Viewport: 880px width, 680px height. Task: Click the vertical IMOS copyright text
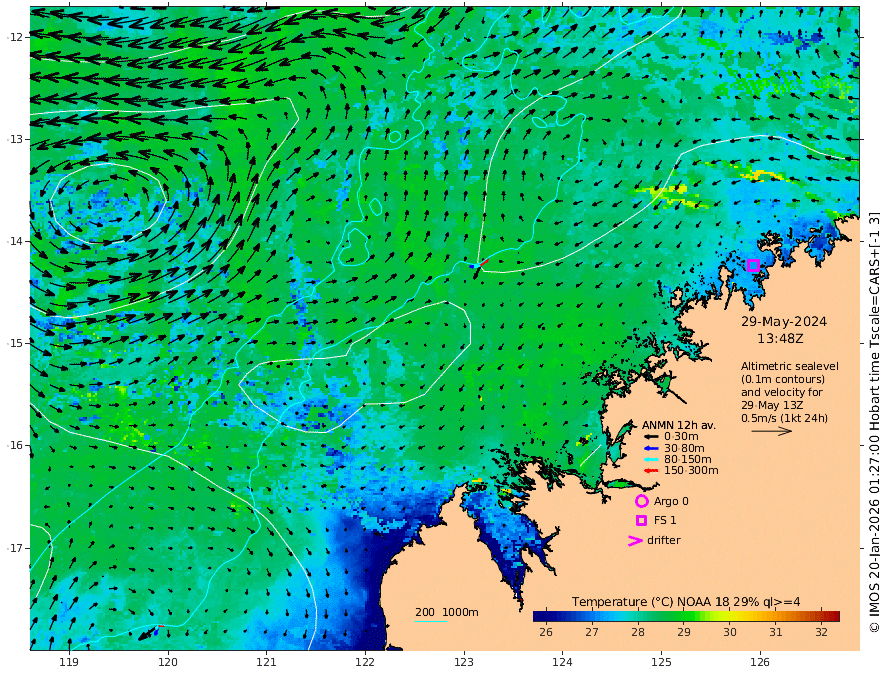[874, 422]
